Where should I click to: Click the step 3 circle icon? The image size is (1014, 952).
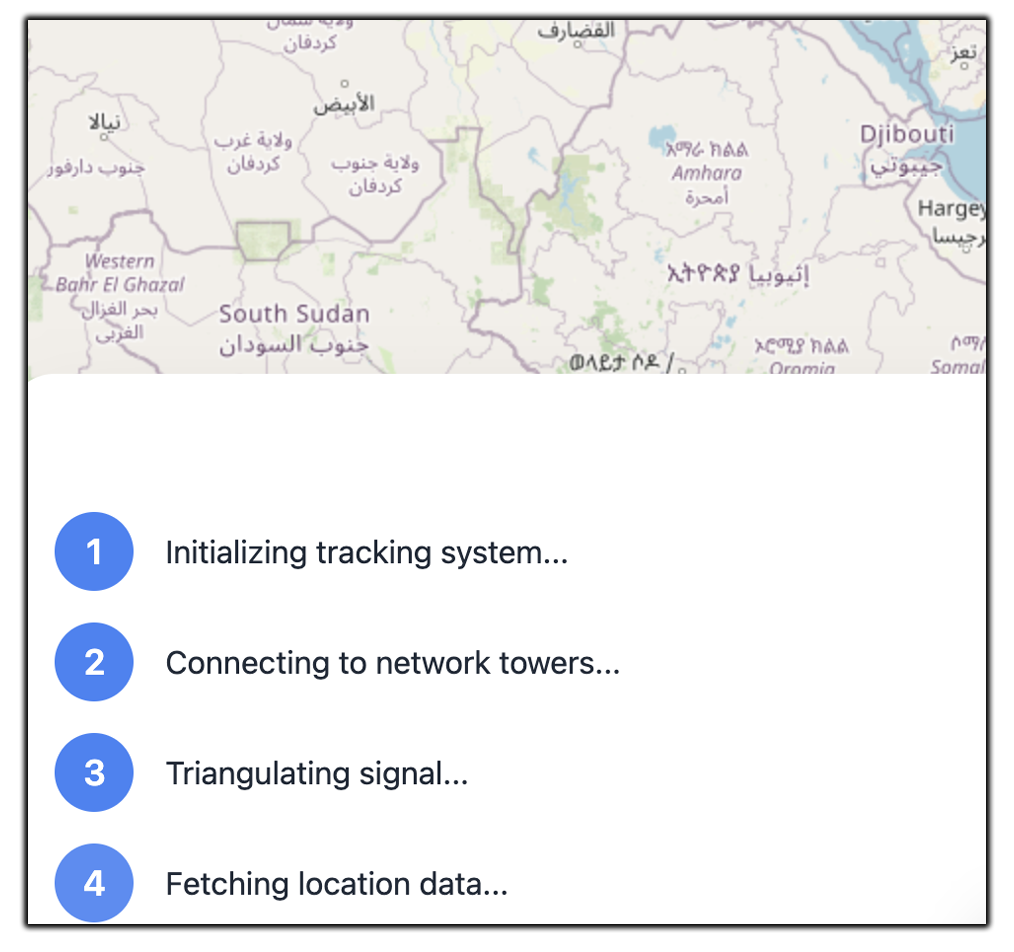pos(94,773)
